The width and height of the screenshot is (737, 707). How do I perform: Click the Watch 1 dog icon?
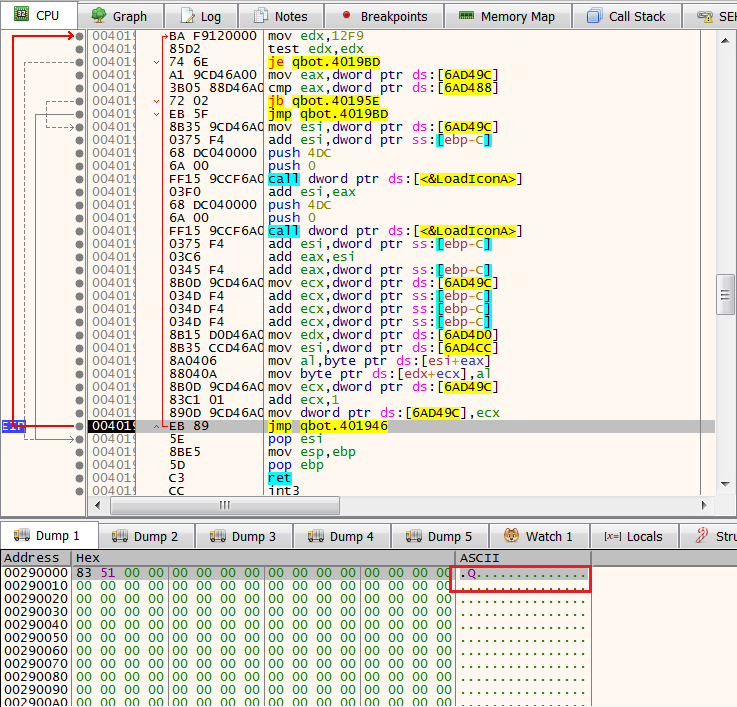coord(511,535)
